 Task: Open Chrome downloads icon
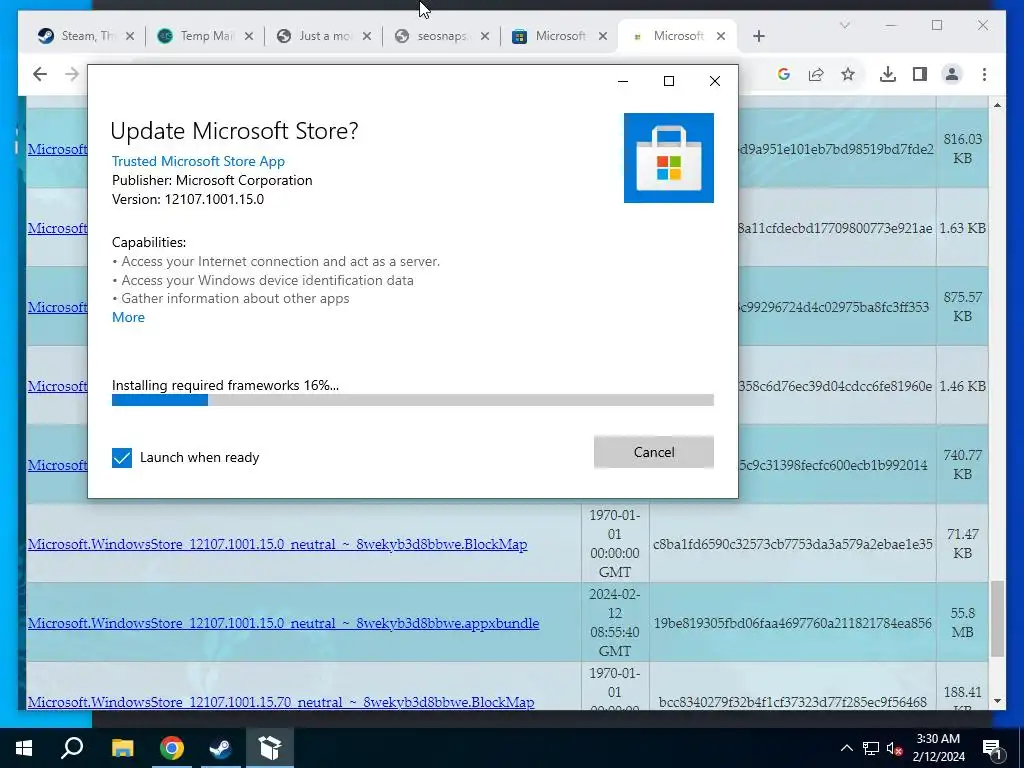coord(888,74)
